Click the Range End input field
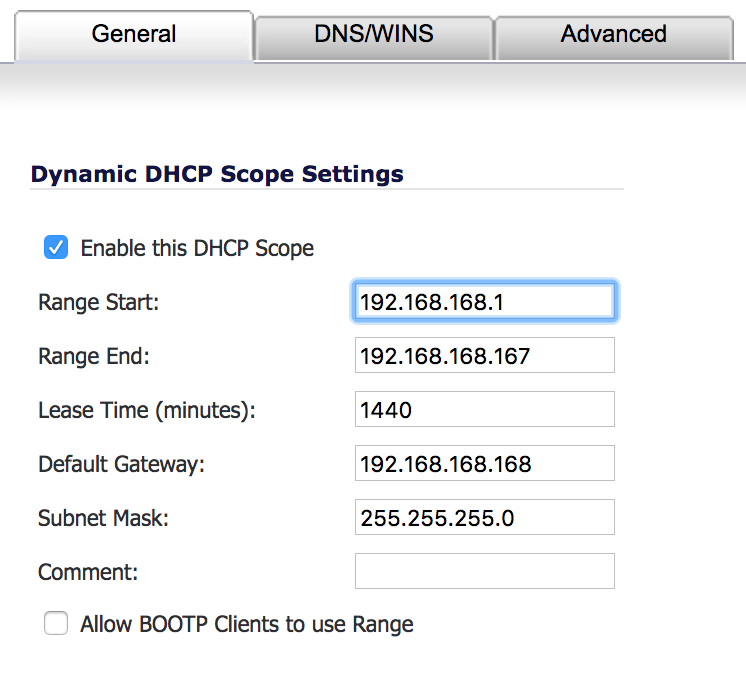The width and height of the screenshot is (746, 696). click(484, 355)
